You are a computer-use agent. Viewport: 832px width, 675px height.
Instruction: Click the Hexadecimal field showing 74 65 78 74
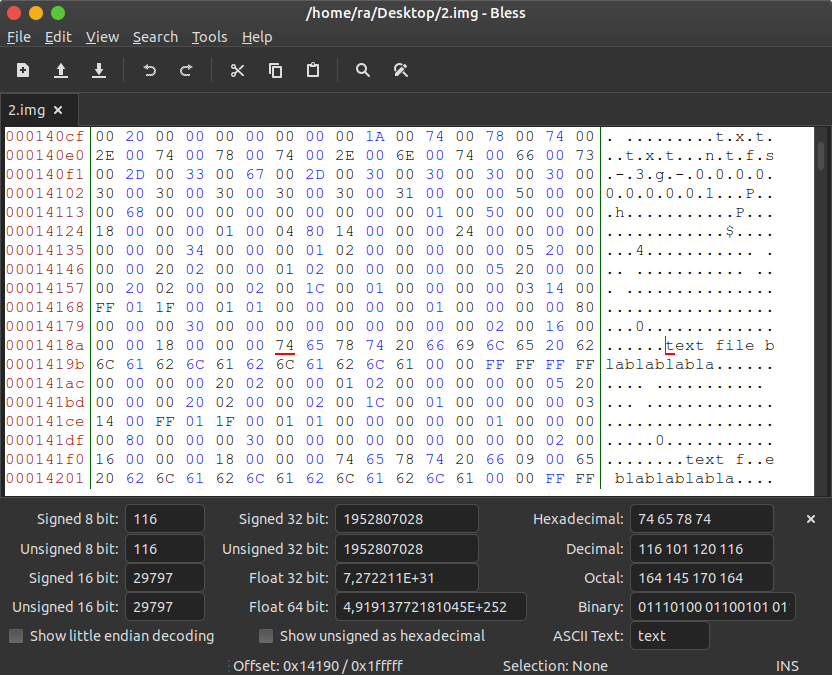pos(701,518)
